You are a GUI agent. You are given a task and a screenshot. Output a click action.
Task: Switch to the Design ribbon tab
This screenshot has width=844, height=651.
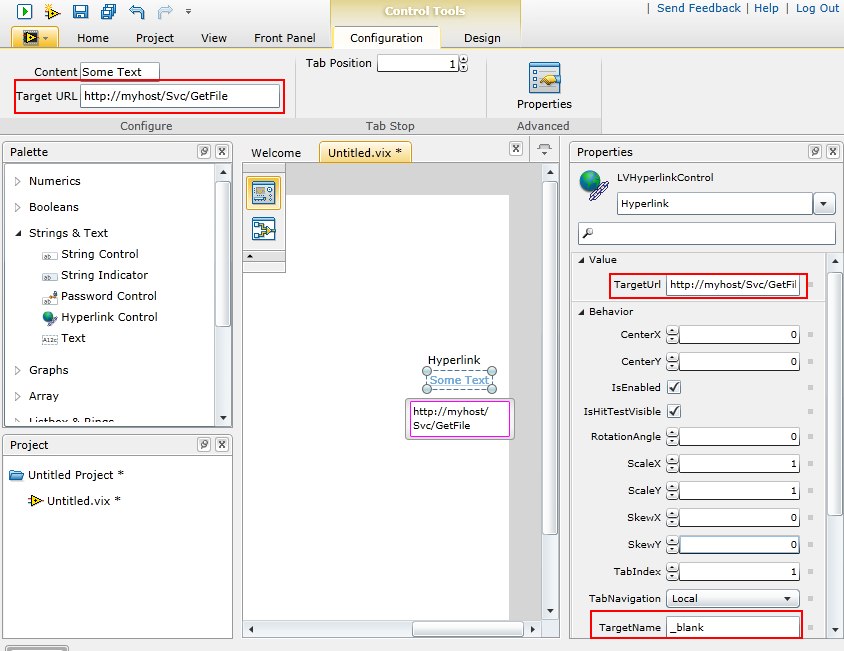(x=482, y=38)
